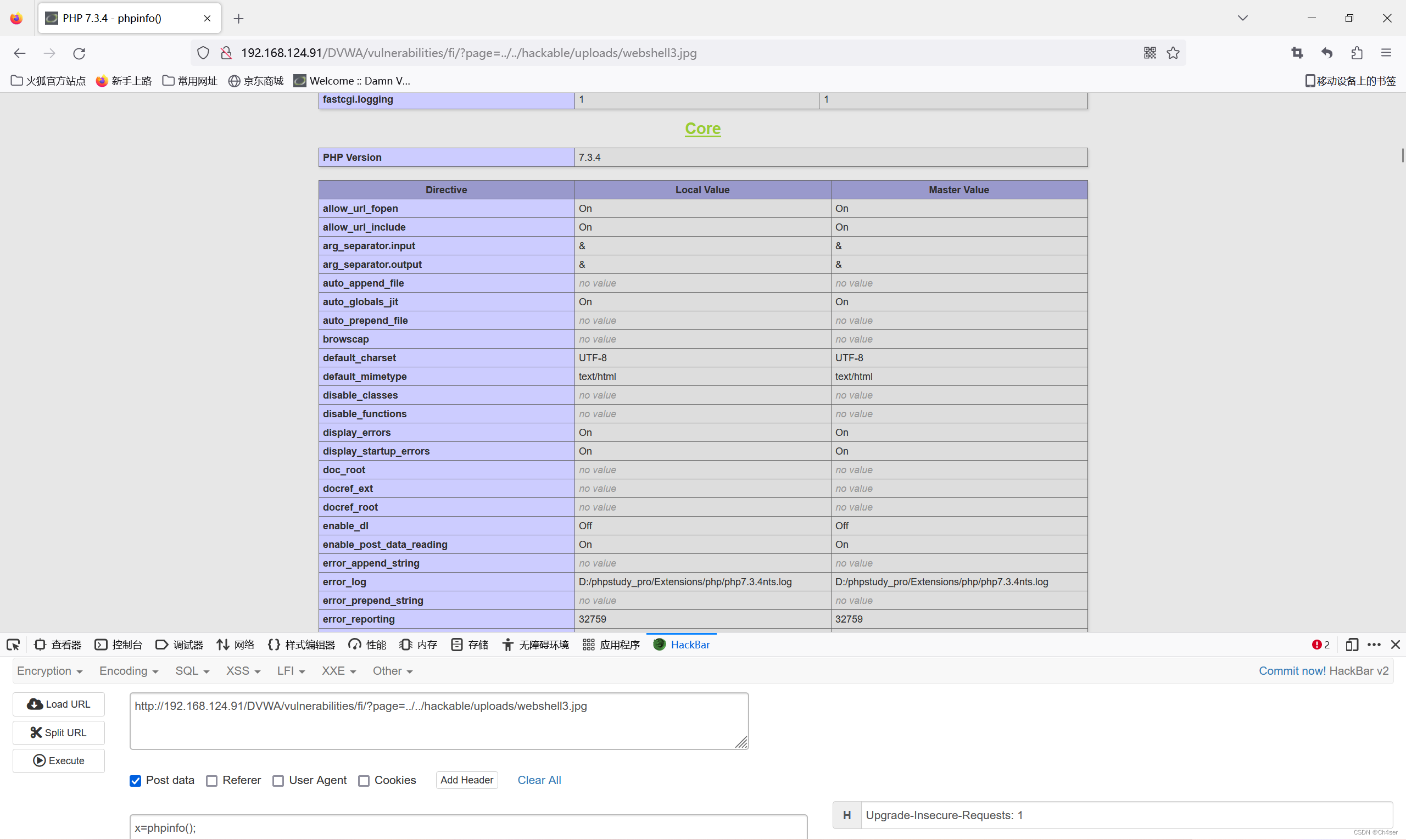Click the Split URL button
This screenshot has height=840, width=1406.
(59, 732)
